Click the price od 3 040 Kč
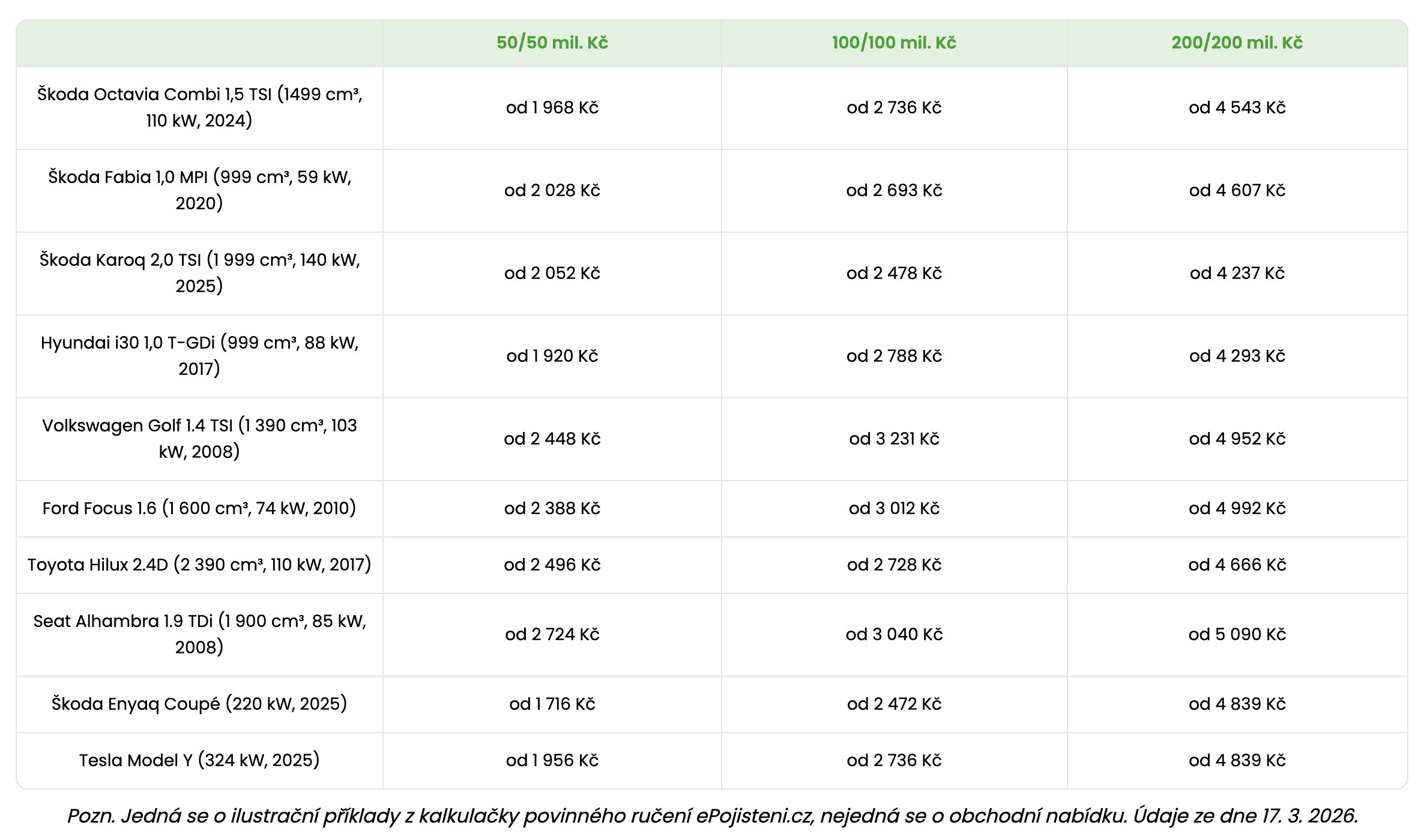Screen dimensions: 1424x840 click(894, 634)
